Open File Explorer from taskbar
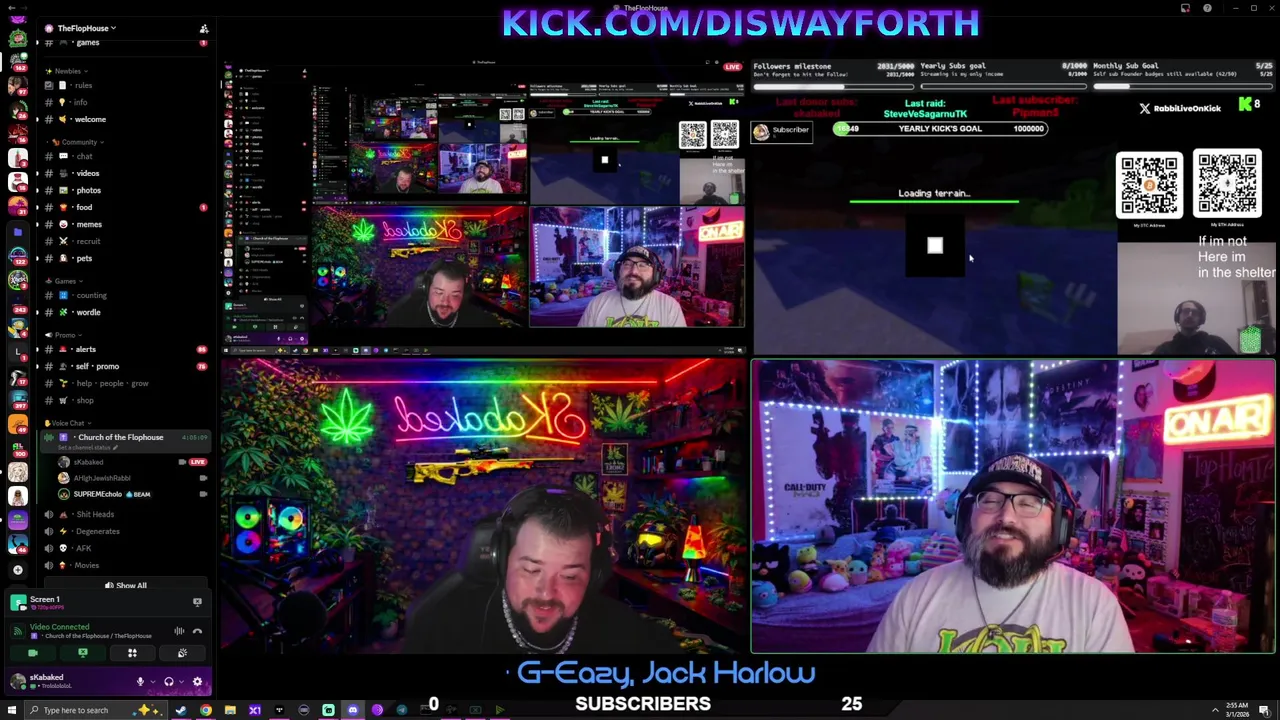This screenshot has width=1280, height=720. [x=230, y=710]
